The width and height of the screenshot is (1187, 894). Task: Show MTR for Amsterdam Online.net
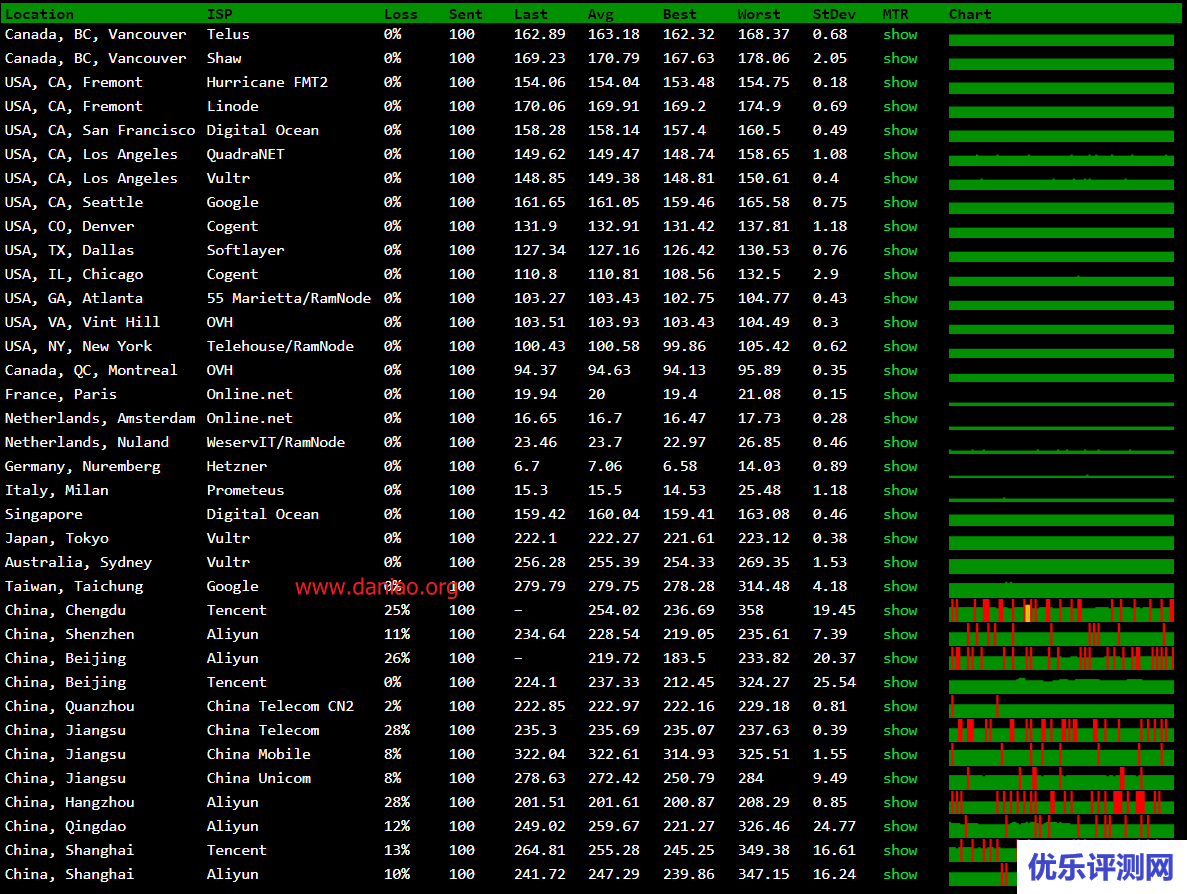tap(900, 419)
